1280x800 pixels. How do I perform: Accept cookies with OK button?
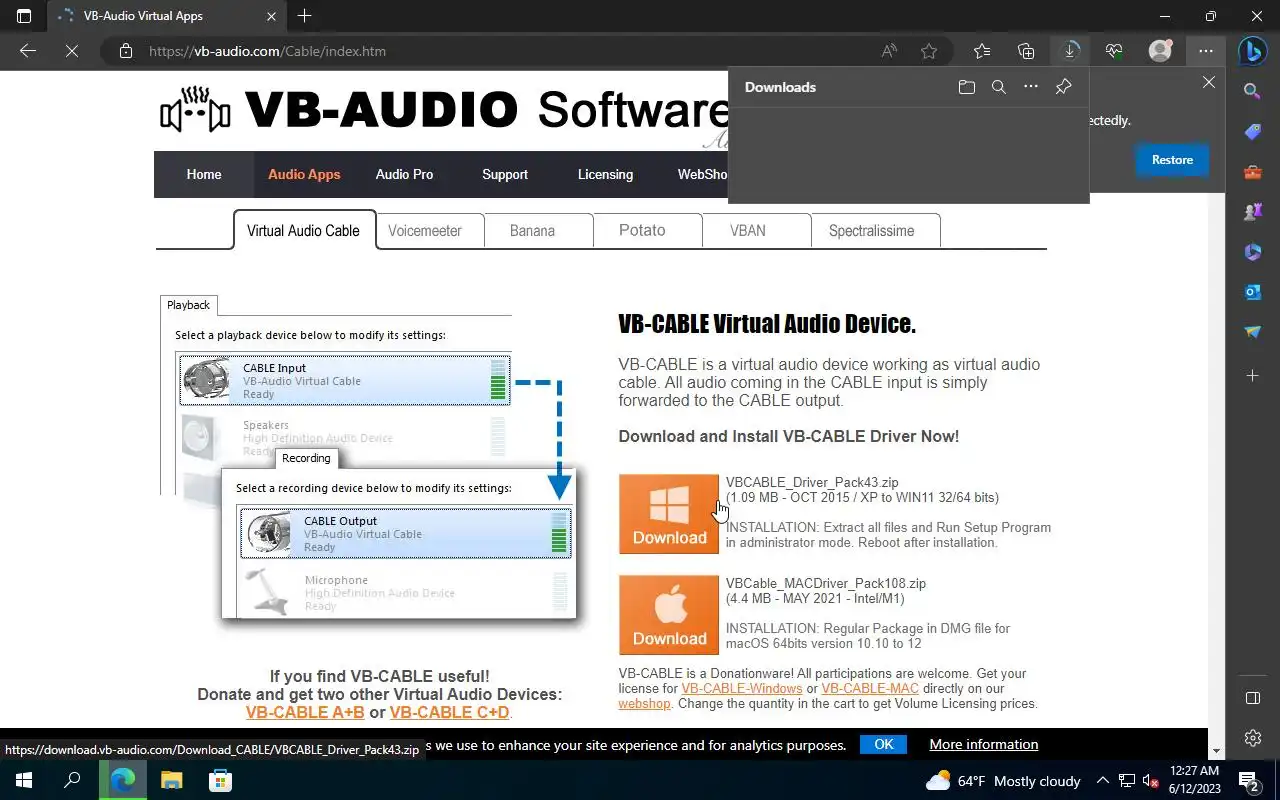point(883,744)
